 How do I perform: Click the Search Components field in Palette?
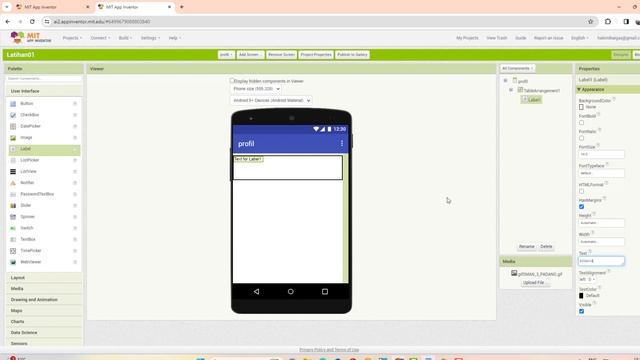(x=44, y=78)
